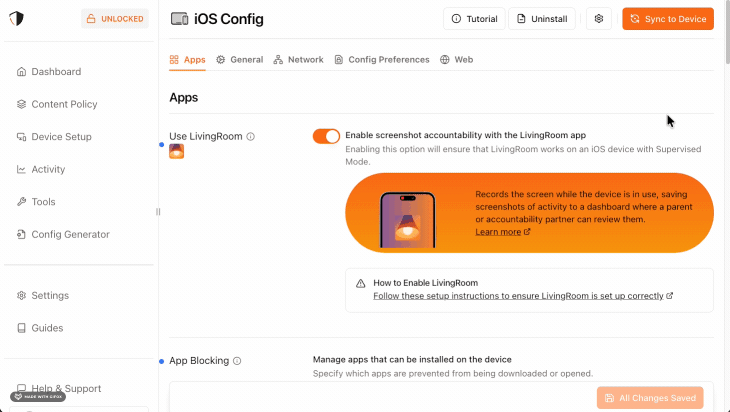Select Tools in the sidebar
730x412 pixels.
point(36,202)
